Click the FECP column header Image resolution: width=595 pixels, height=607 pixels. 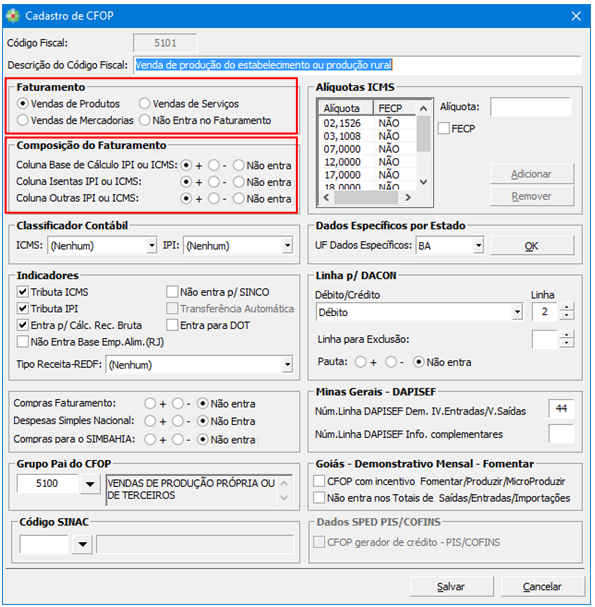click(x=394, y=108)
